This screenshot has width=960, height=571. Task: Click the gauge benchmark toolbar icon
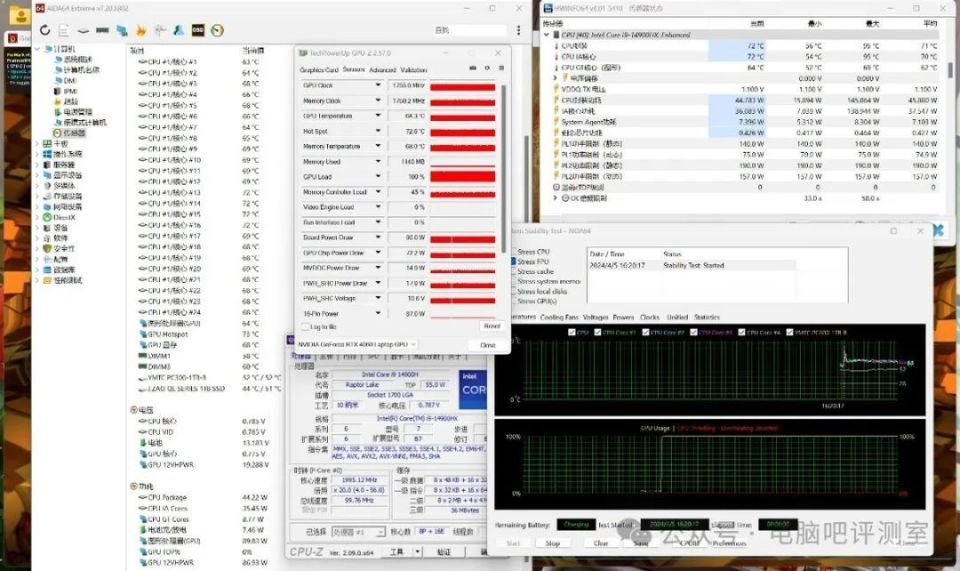[x=217, y=31]
